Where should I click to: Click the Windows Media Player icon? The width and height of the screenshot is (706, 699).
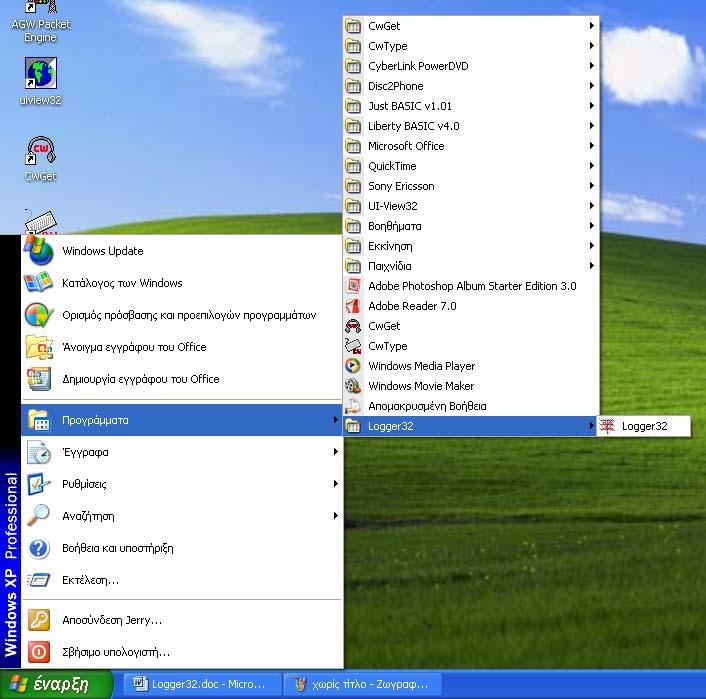[x=353, y=366]
